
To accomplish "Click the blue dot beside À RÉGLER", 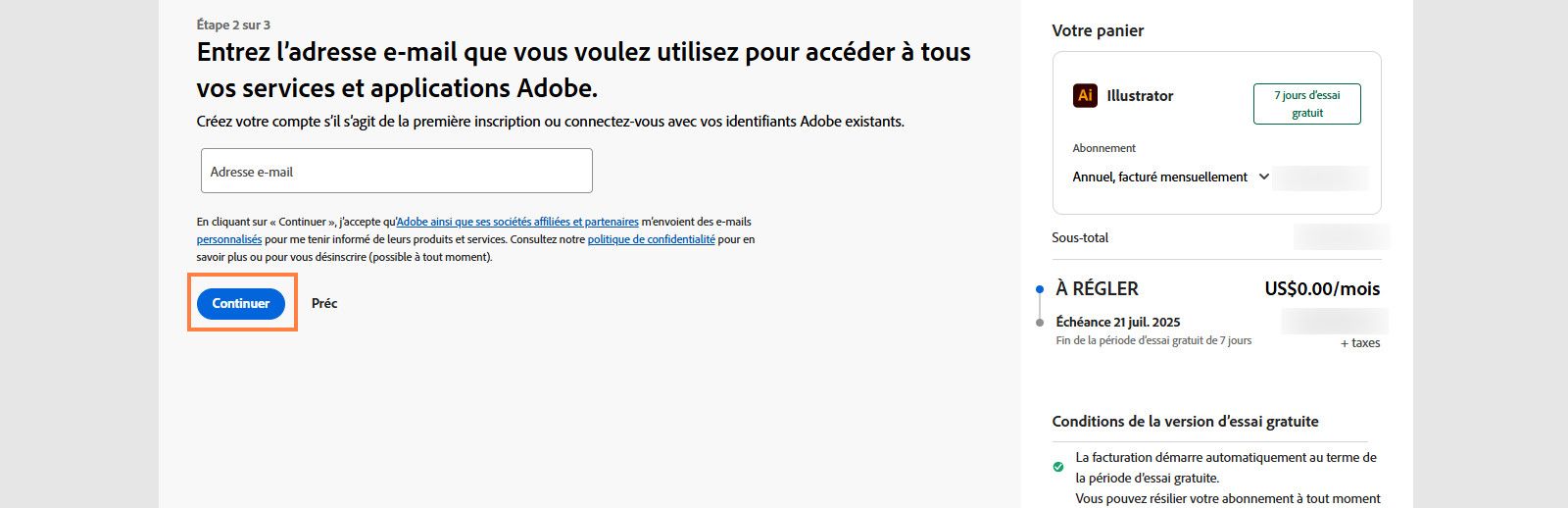I will (x=1040, y=289).
